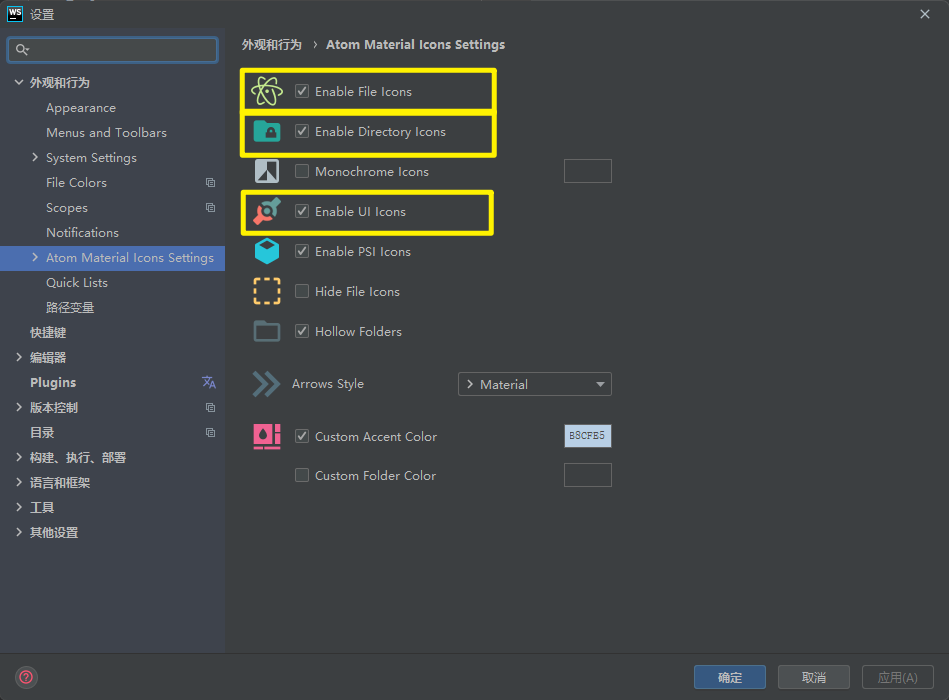Viewport: 949px width, 700px height.
Task: Click the project-level icon beside Scopes
Action: [211, 208]
